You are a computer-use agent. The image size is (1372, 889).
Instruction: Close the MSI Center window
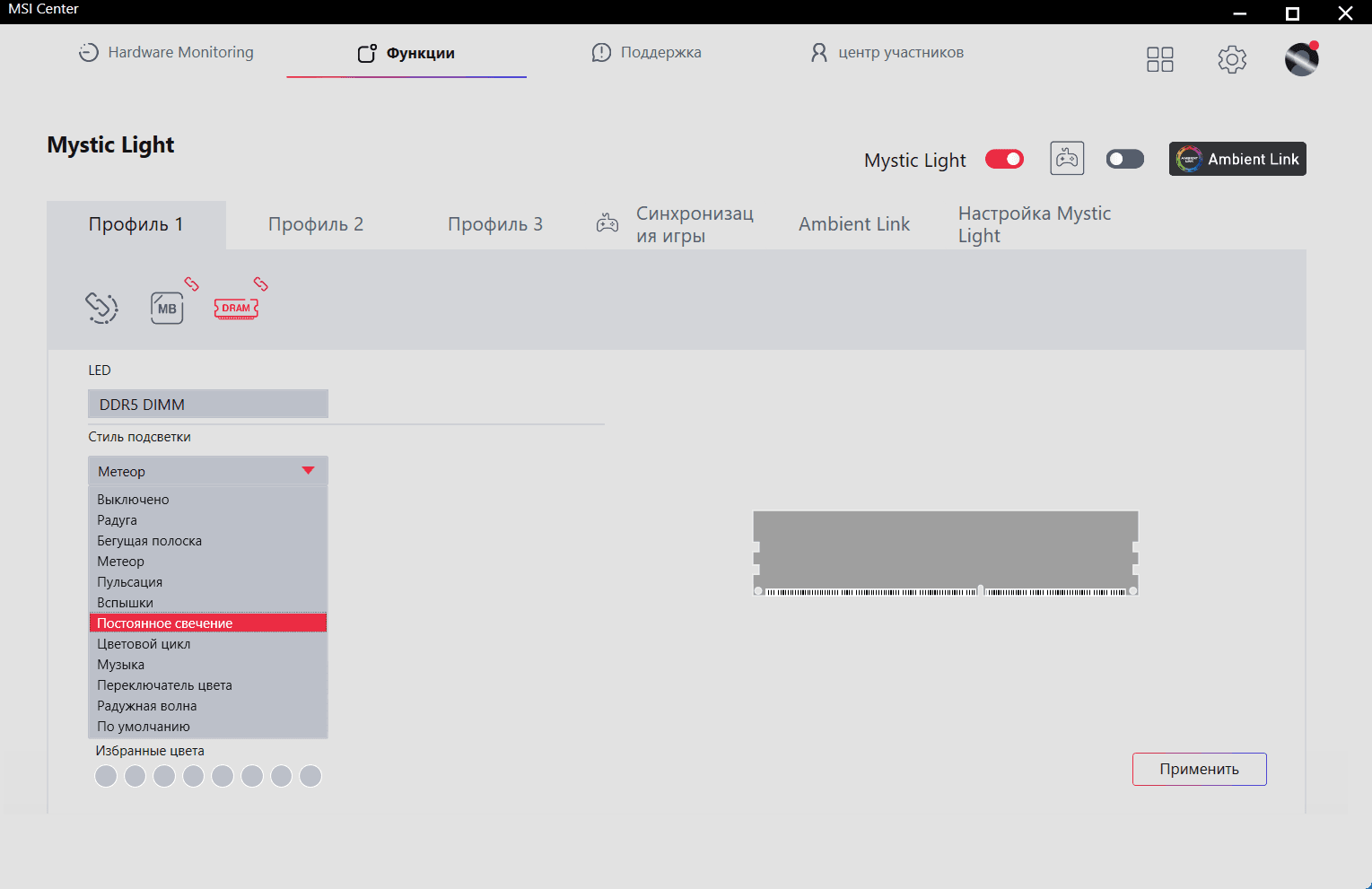(1345, 13)
